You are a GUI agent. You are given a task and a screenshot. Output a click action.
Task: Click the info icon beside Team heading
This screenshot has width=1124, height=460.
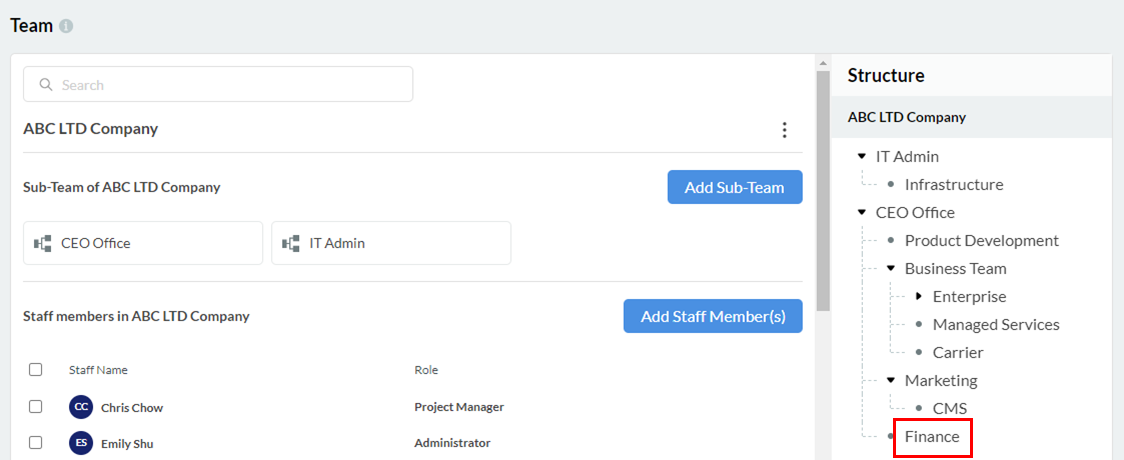[66, 26]
